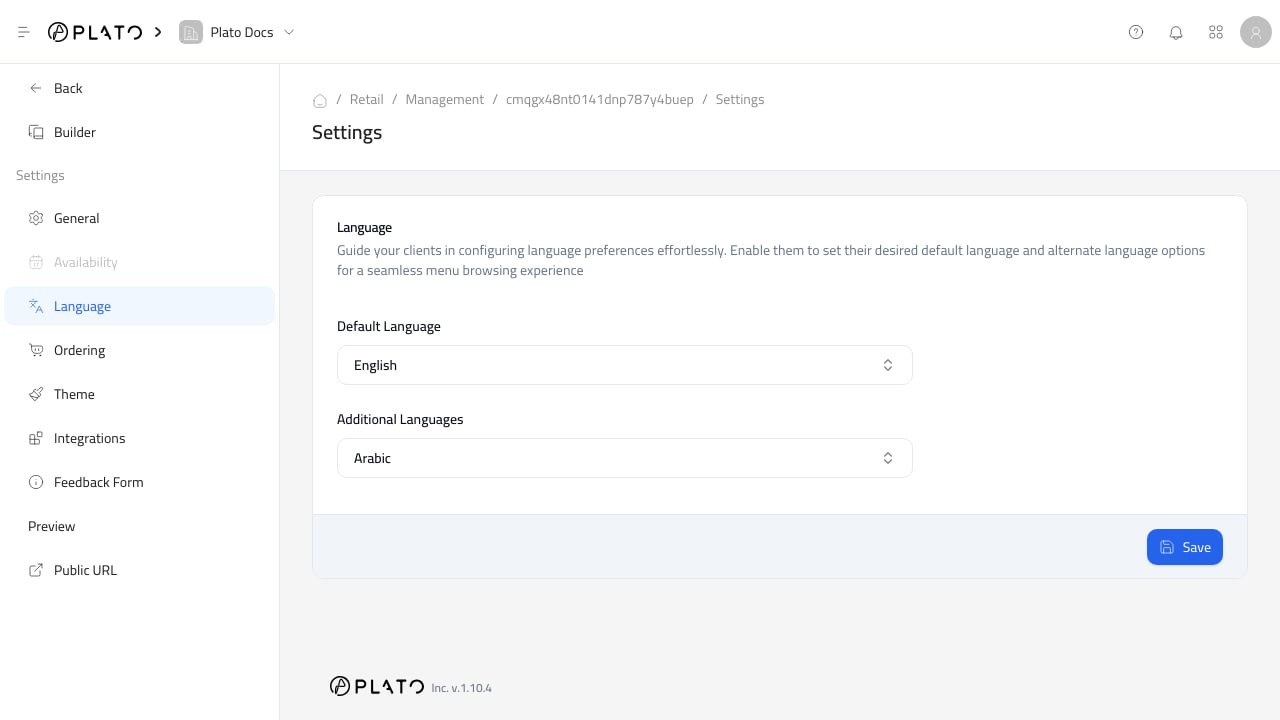Go to Management breadcrumb

click(445, 99)
